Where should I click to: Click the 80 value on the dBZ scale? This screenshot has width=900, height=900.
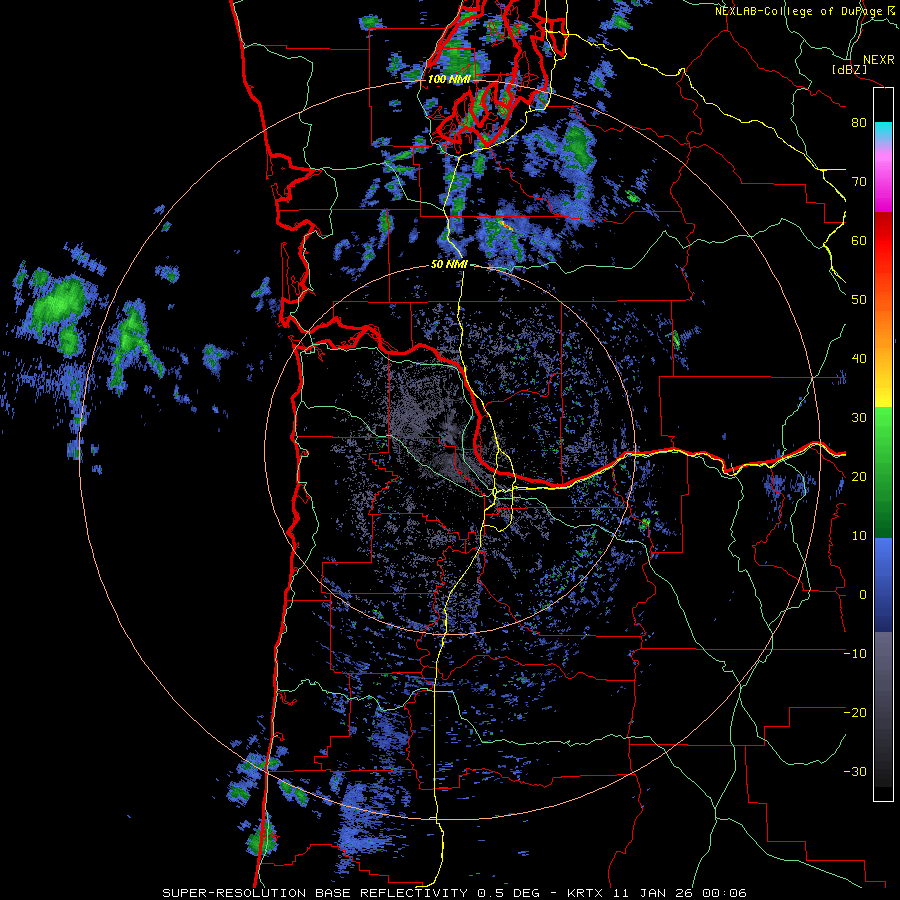[859, 123]
